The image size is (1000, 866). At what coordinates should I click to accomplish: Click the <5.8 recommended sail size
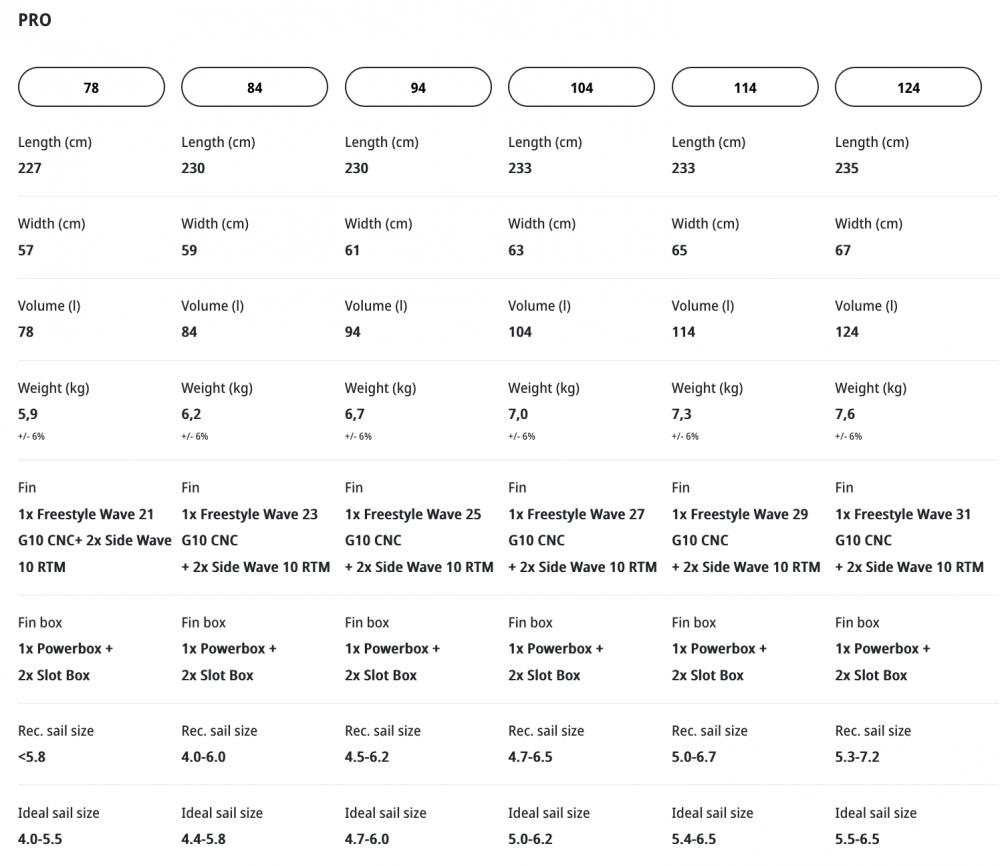[32, 757]
